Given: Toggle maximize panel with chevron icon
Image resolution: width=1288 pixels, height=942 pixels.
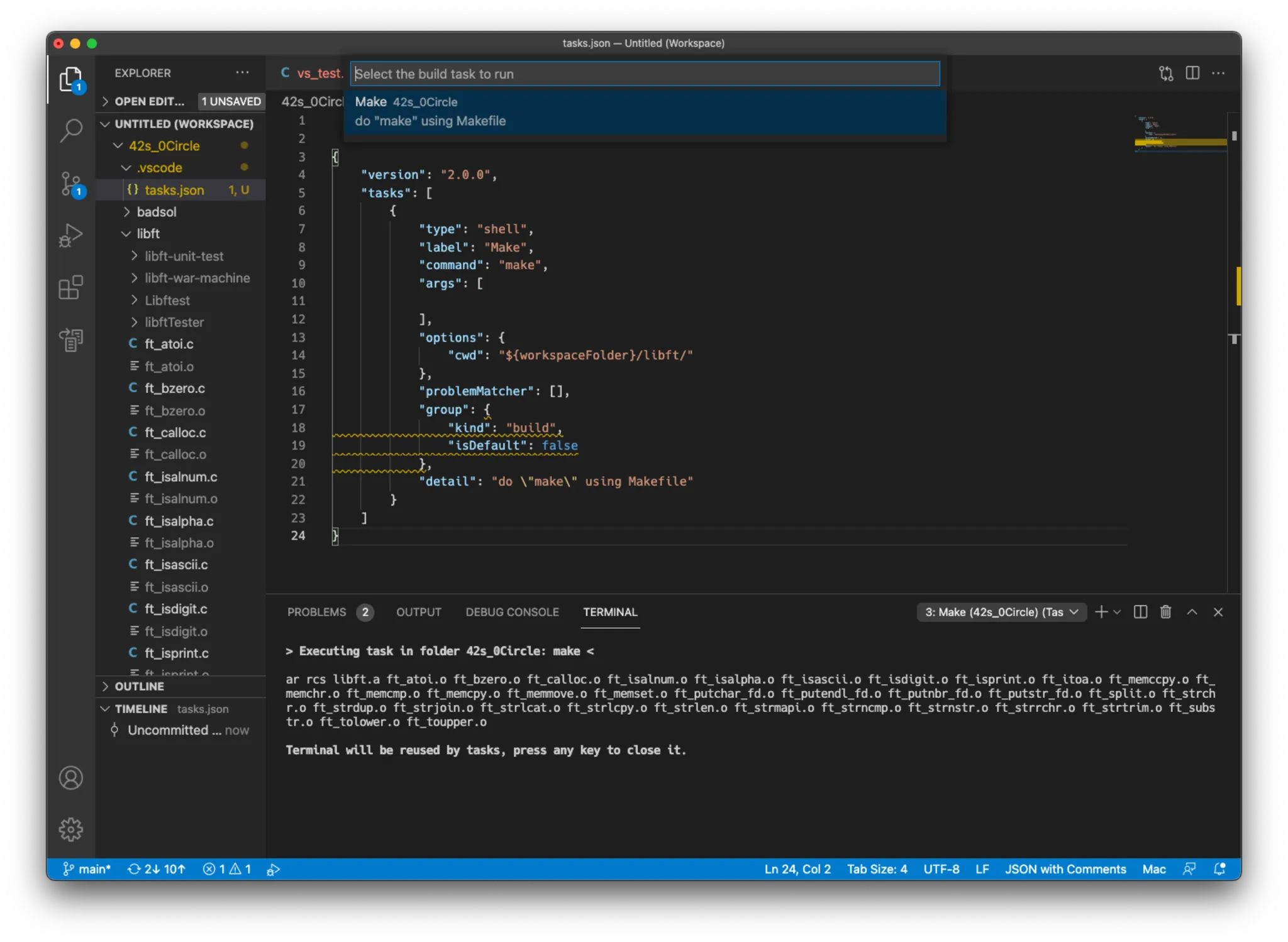Looking at the screenshot, I should point(1193,612).
